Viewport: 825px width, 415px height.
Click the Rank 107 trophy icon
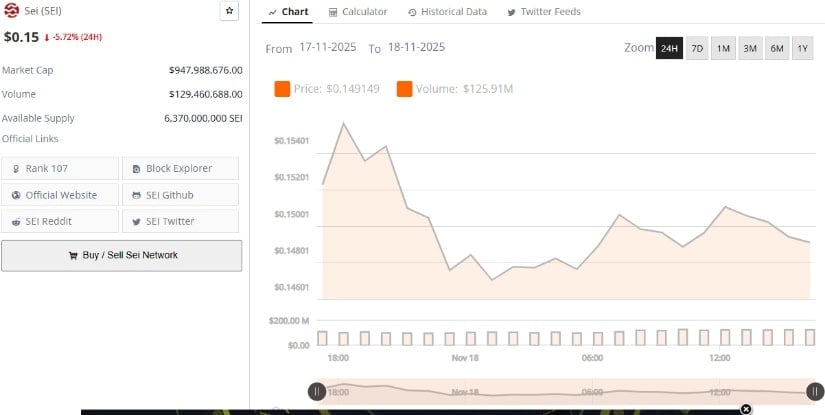pos(17,168)
